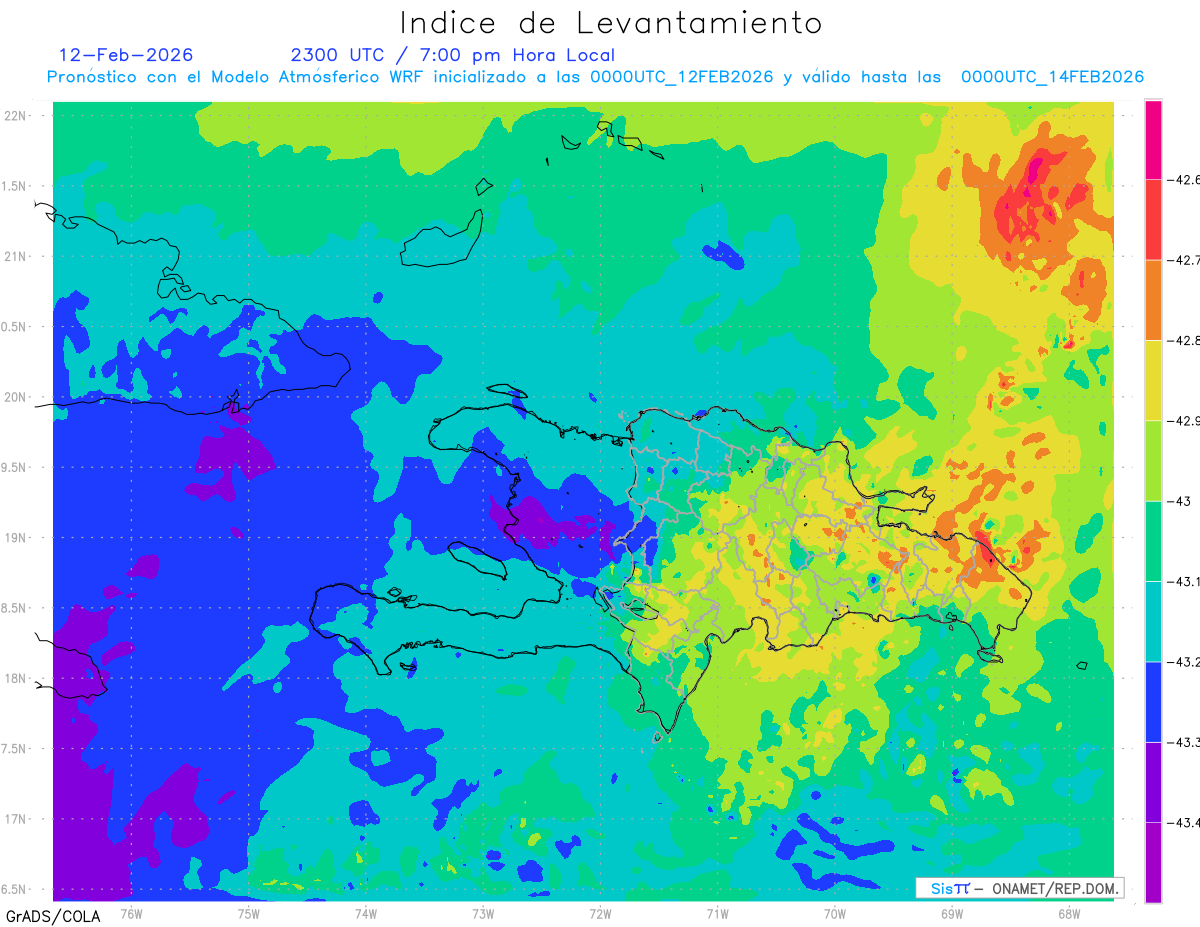
Task: Click the "18N" latitude label
Action: coord(16,678)
